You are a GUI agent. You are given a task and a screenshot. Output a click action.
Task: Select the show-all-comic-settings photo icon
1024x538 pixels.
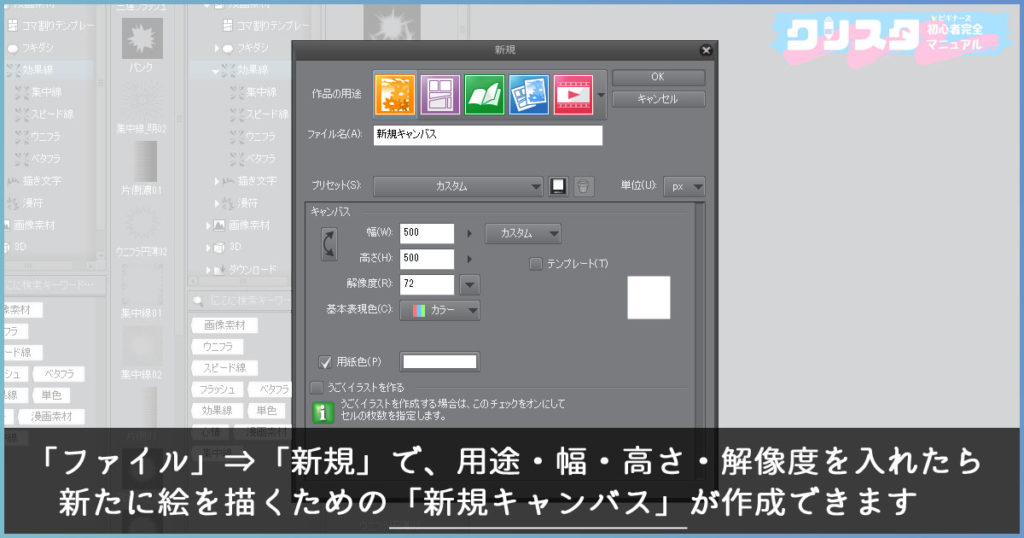pos(529,95)
